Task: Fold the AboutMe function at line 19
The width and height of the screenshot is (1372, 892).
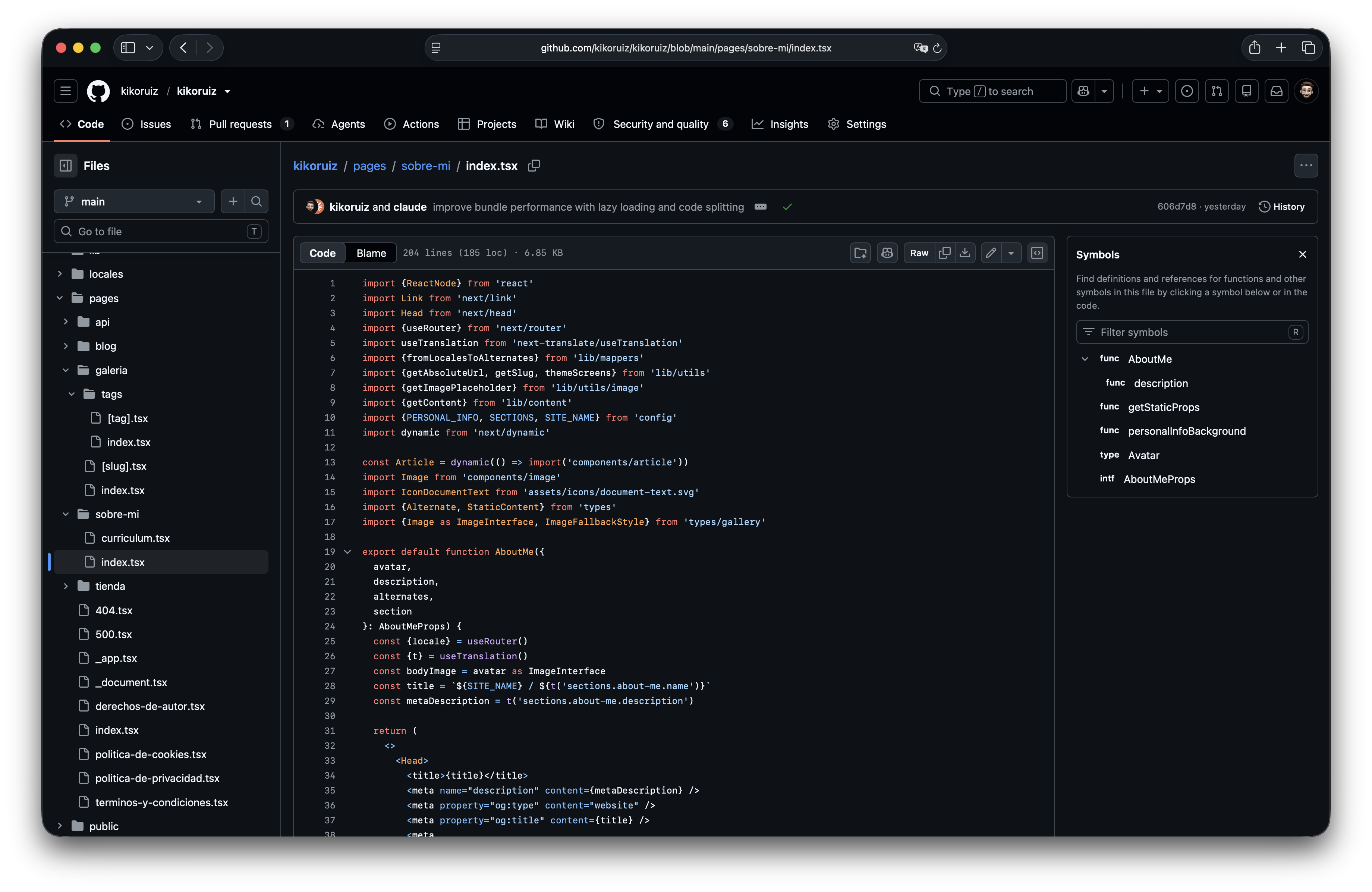Action: click(x=347, y=552)
